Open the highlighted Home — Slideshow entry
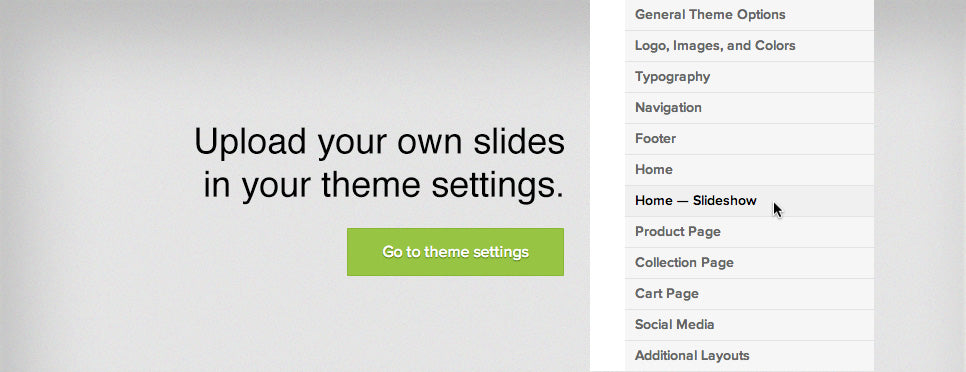 [749, 201]
